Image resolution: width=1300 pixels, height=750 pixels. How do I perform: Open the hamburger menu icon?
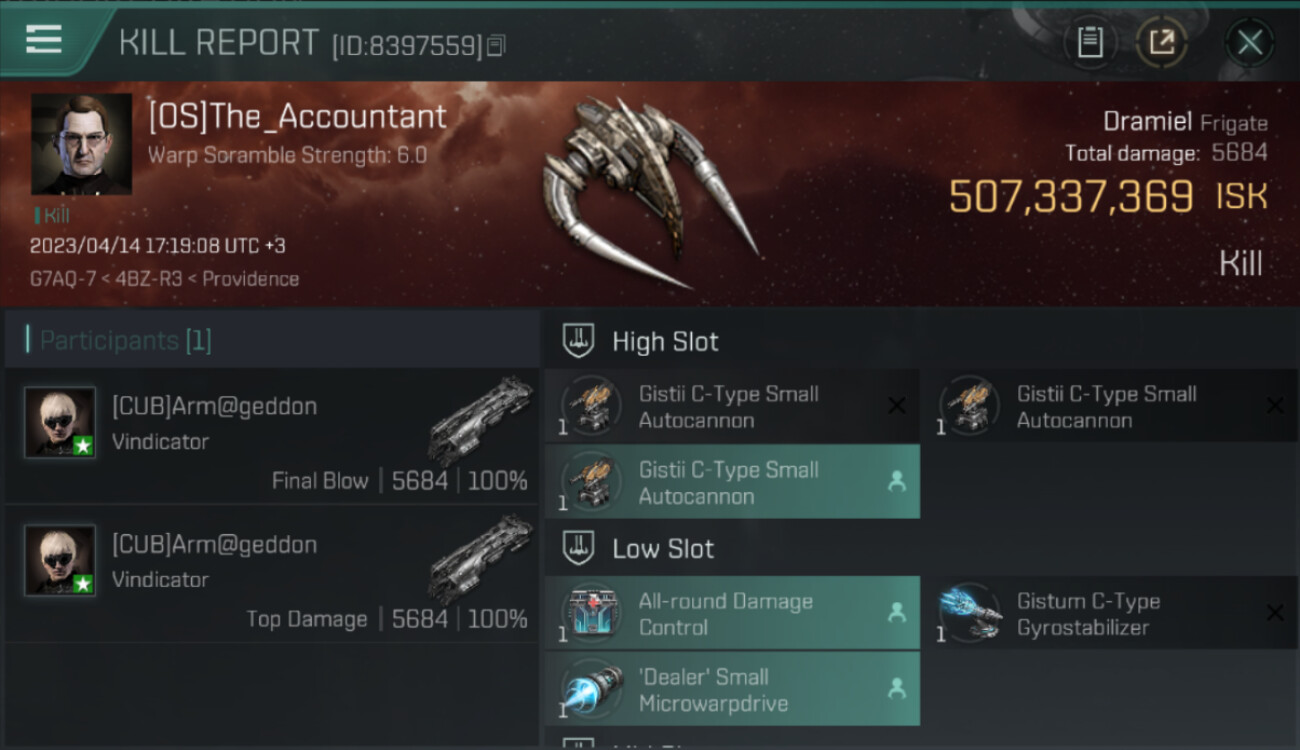point(44,41)
